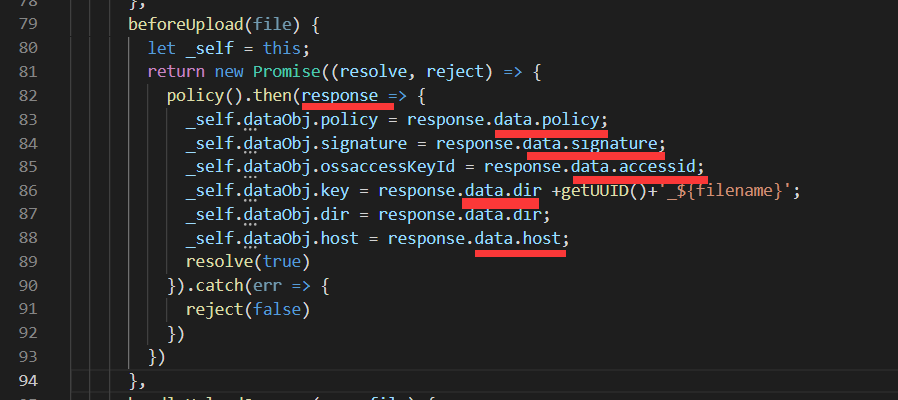The image size is (898, 400).
Task: Click _self in the let declaration
Action: tap(210, 48)
